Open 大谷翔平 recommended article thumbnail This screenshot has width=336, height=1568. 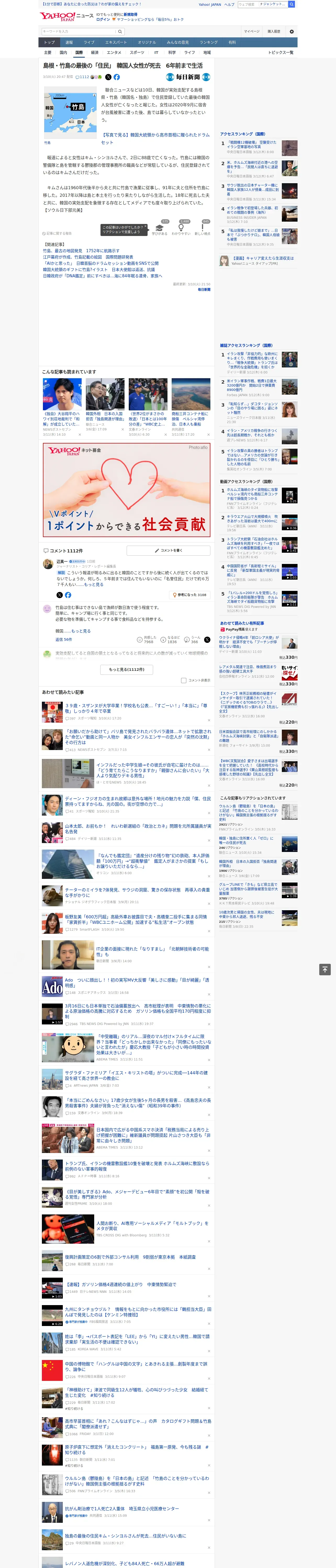click(x=62, y=394)
